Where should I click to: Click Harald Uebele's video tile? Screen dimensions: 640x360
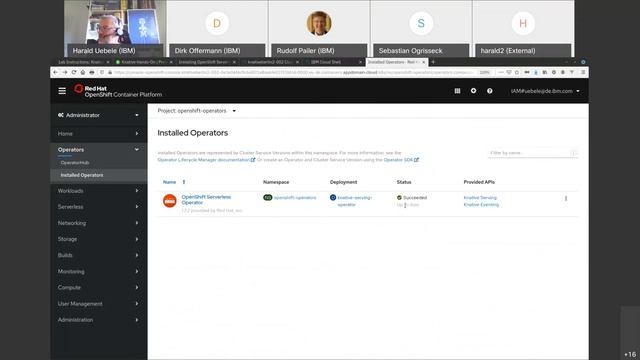115,28
